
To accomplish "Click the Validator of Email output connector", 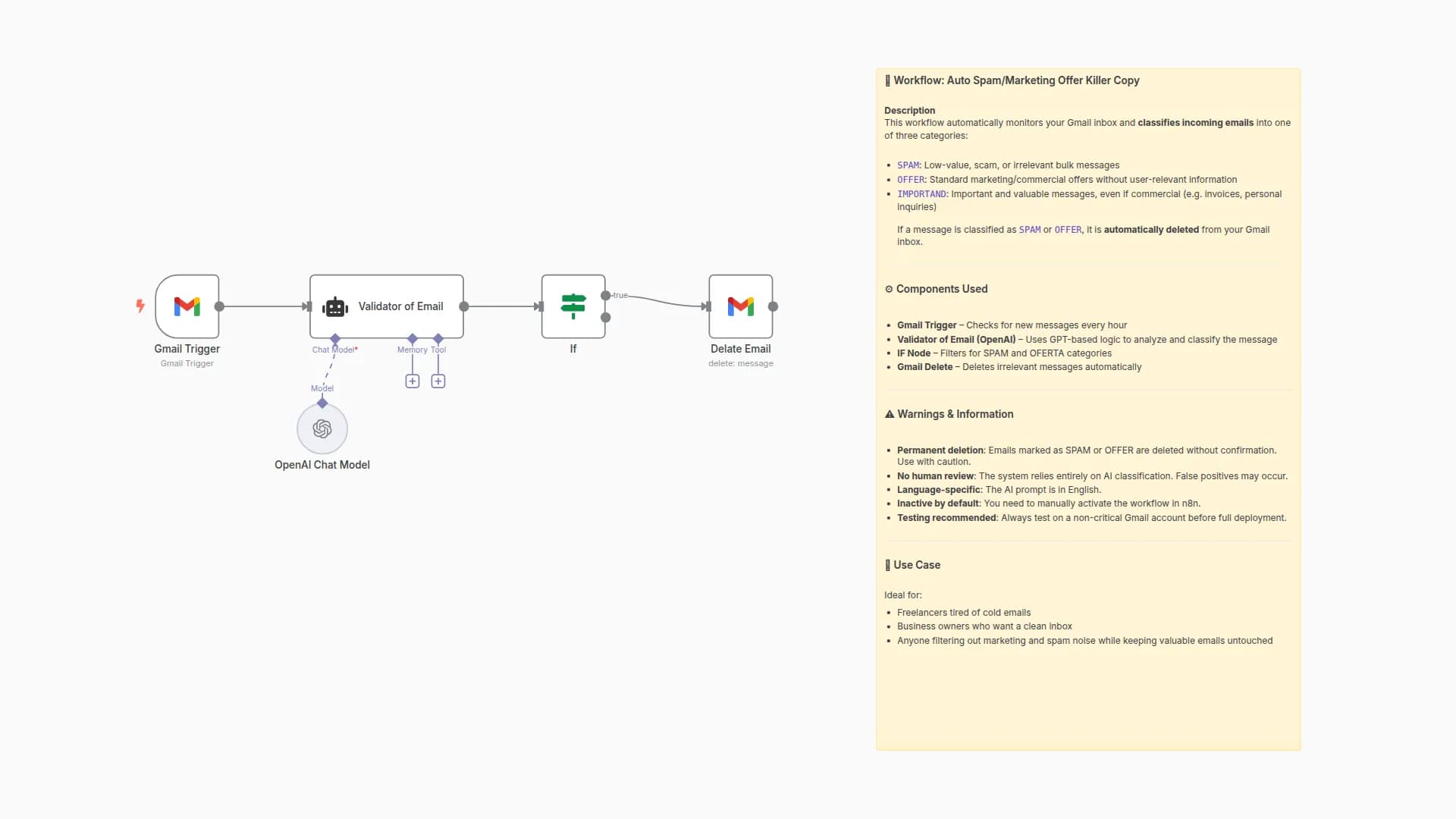I will pos(464,306).
